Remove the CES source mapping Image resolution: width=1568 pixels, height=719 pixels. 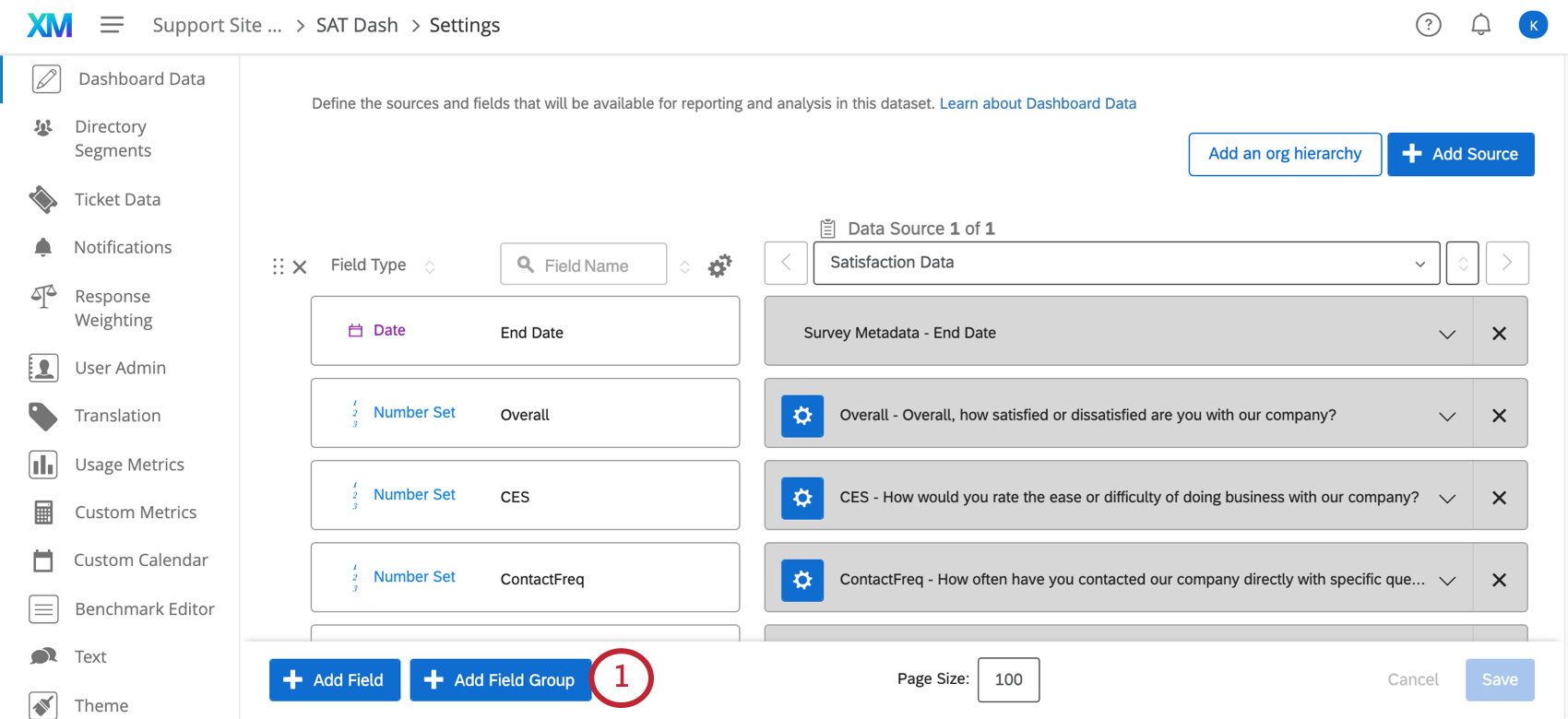click(1500, 498)
